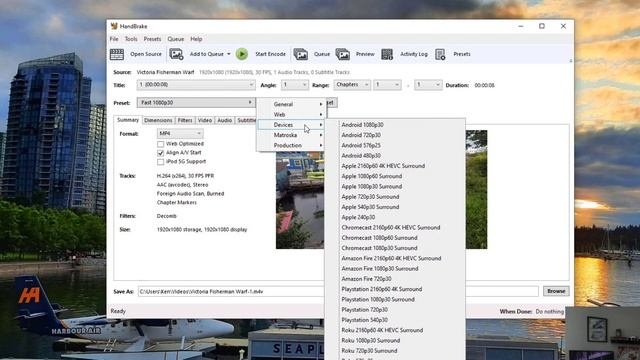The width and height of the screenshot is (640, 360).
Task: Click the Activity Log label
Action: pyautogui.click(x=413, y=54)
